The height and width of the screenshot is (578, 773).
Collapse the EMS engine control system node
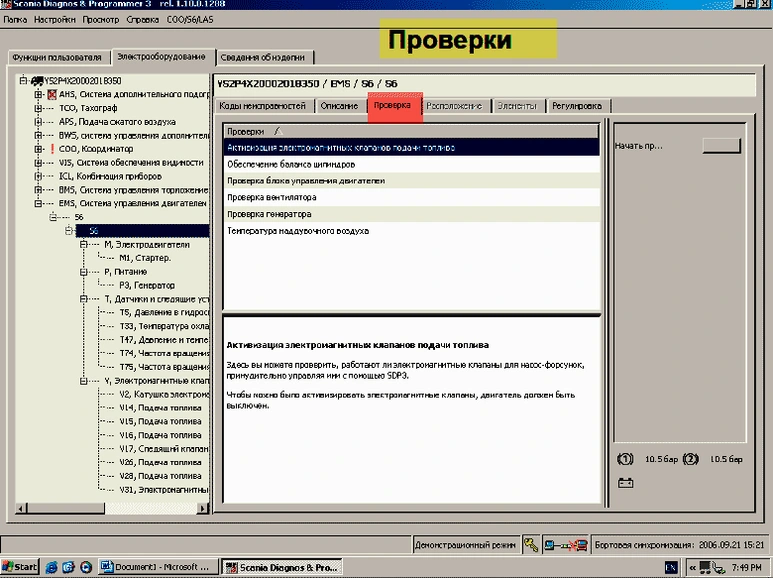click(x=39, y=202)
